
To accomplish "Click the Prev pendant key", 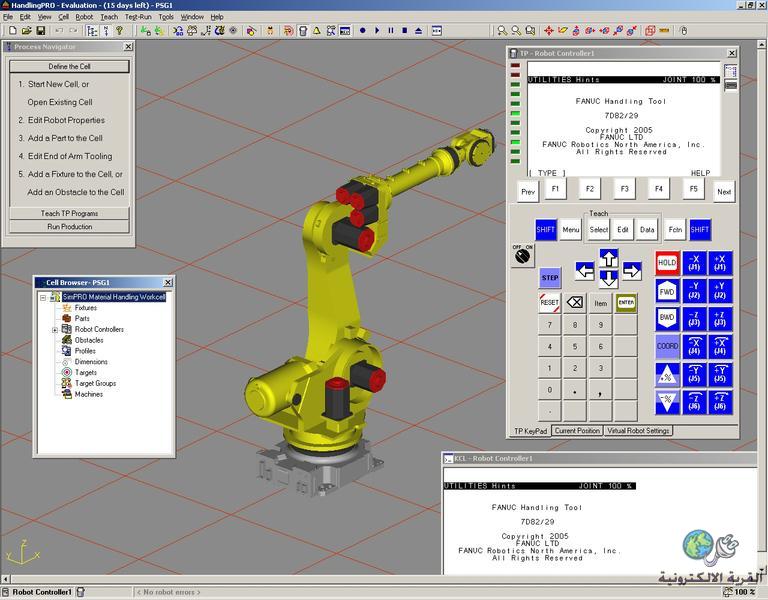I will coord(528,192).
